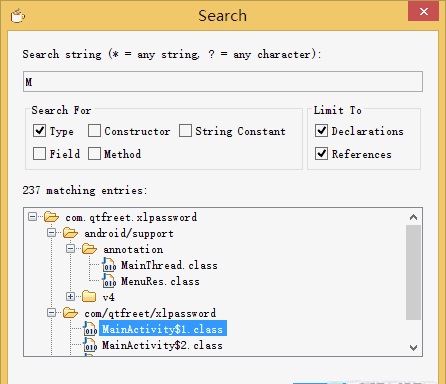Enable the Field checkbox

[x=39, y=154]
